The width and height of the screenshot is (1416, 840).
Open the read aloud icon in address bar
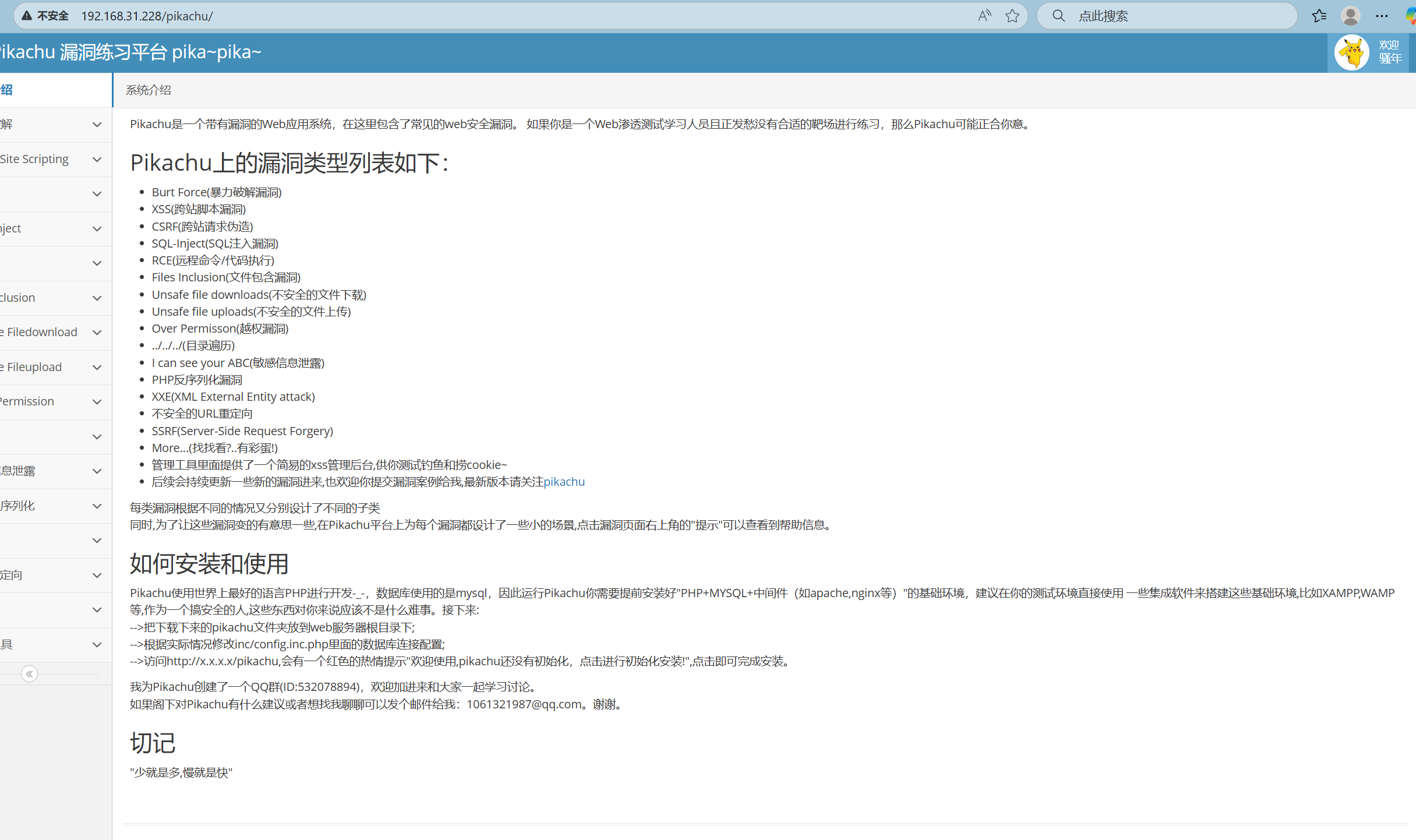[984, 16]
